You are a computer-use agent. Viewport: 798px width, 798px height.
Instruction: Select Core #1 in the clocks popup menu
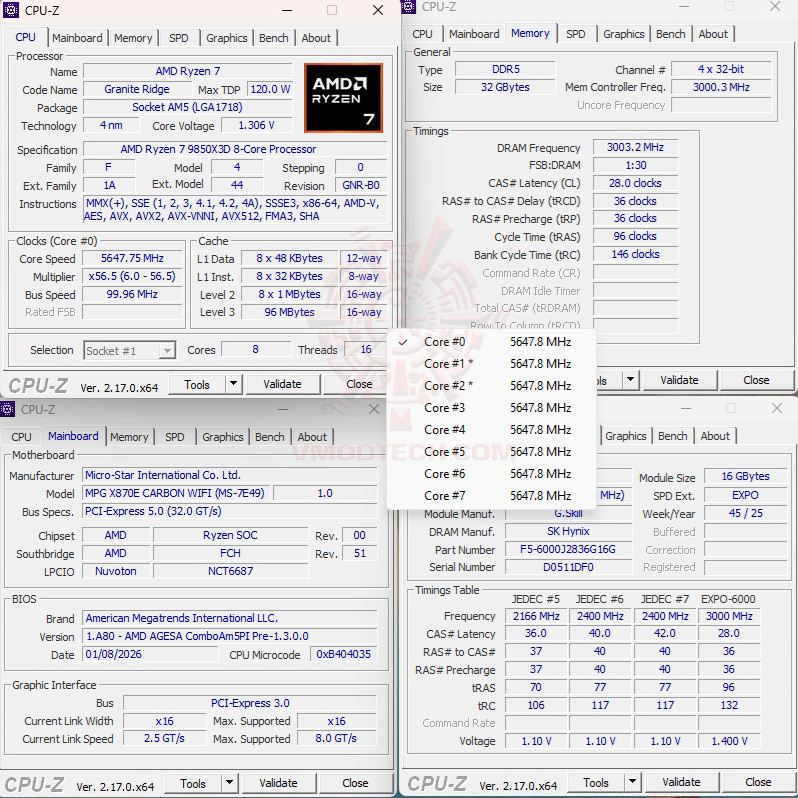491,364
